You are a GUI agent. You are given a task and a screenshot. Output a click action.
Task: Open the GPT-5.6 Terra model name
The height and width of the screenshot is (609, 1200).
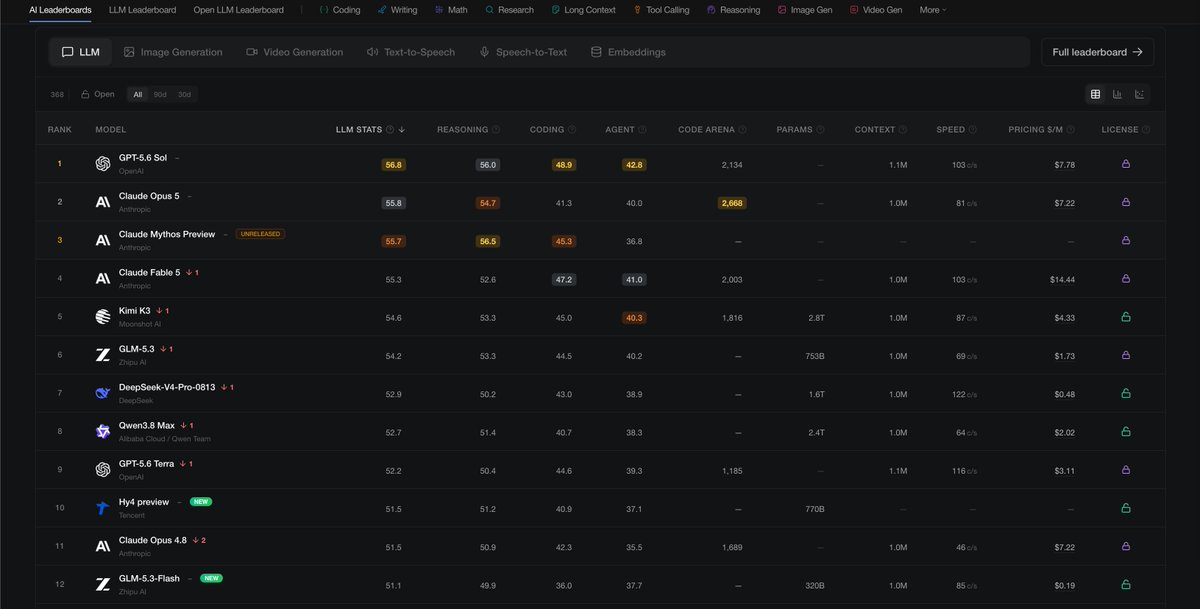pyautogui.click(x=147, y=464)
